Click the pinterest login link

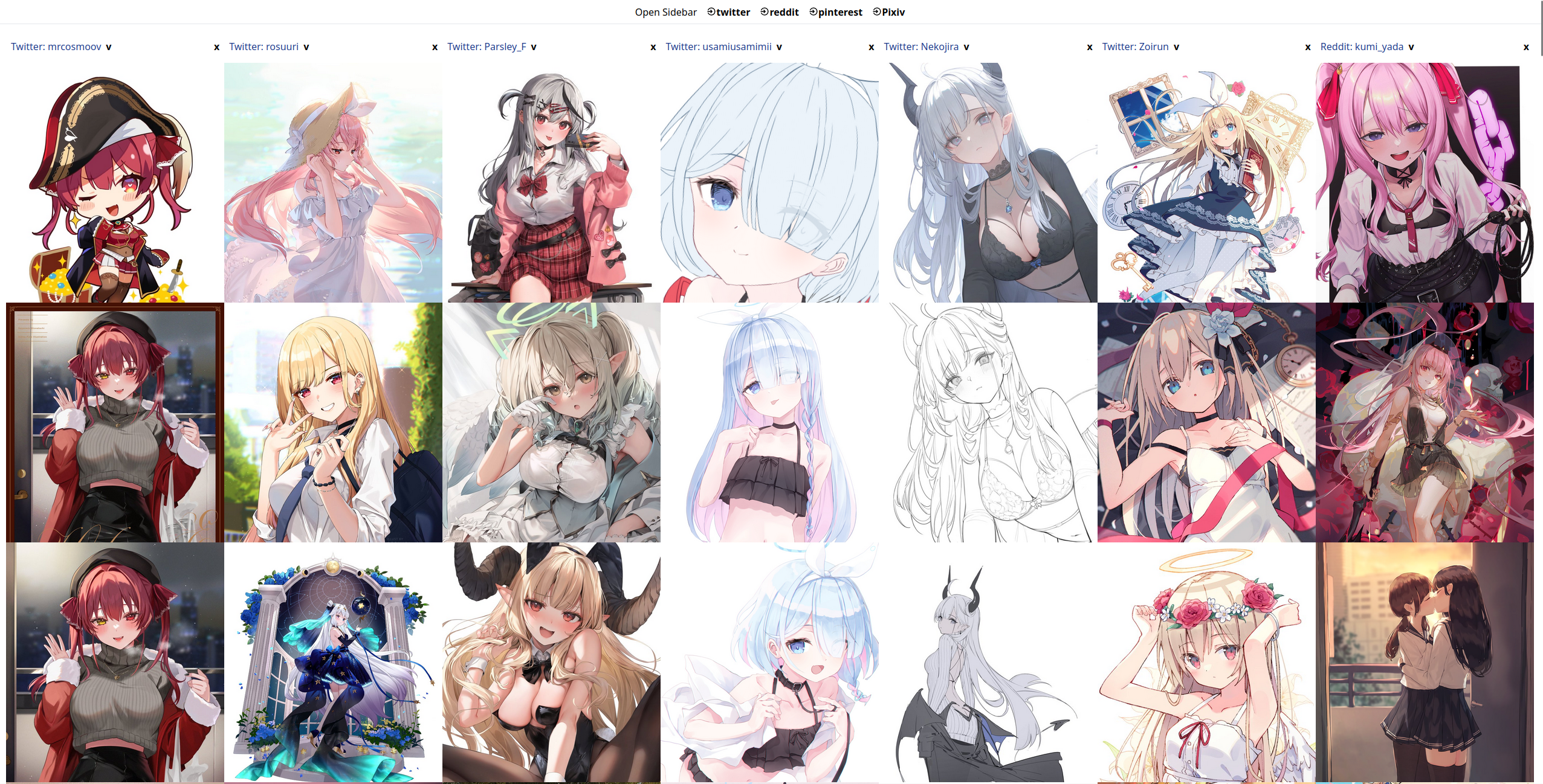(x=835, y=12)
